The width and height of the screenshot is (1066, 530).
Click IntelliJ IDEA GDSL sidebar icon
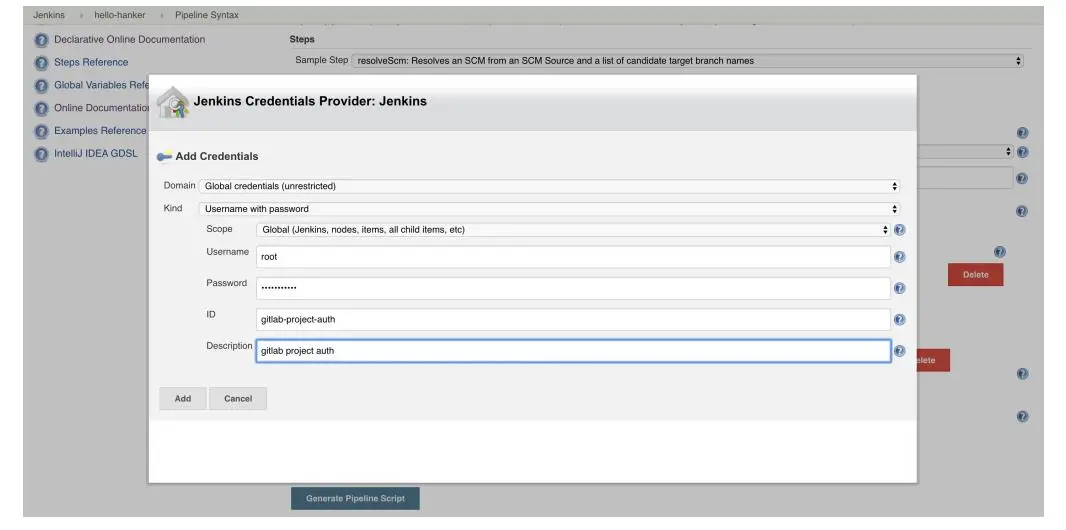point(41,154)
